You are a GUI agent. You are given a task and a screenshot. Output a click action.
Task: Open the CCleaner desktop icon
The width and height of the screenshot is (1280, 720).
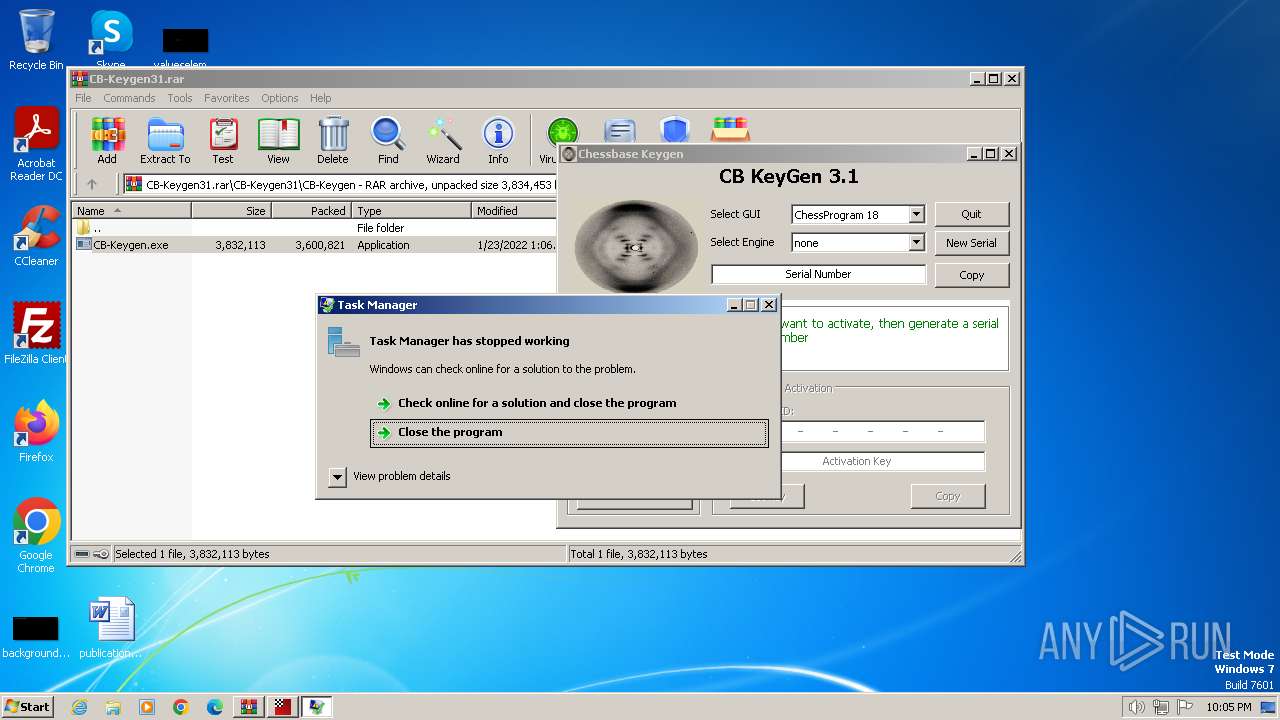pyautogui.click(x=36, y=236)
